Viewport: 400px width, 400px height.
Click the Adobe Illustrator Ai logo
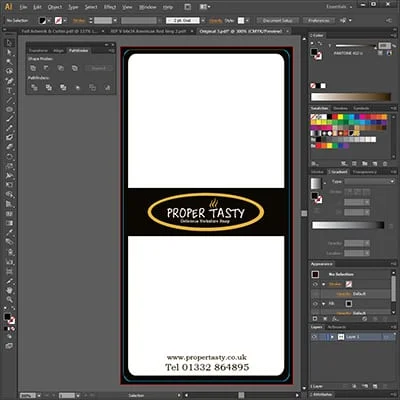(8, 6)
